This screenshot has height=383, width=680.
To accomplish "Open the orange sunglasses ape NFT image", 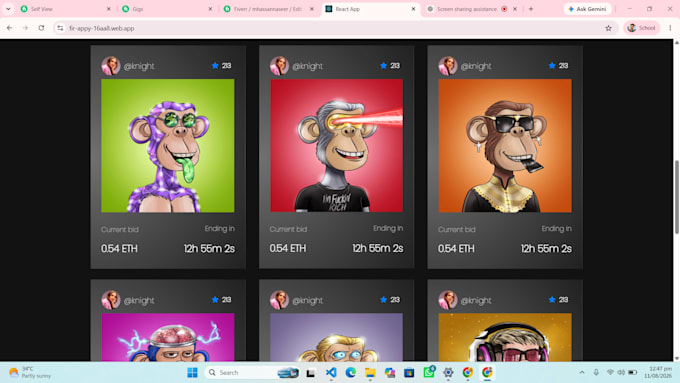I will (505, 146).
